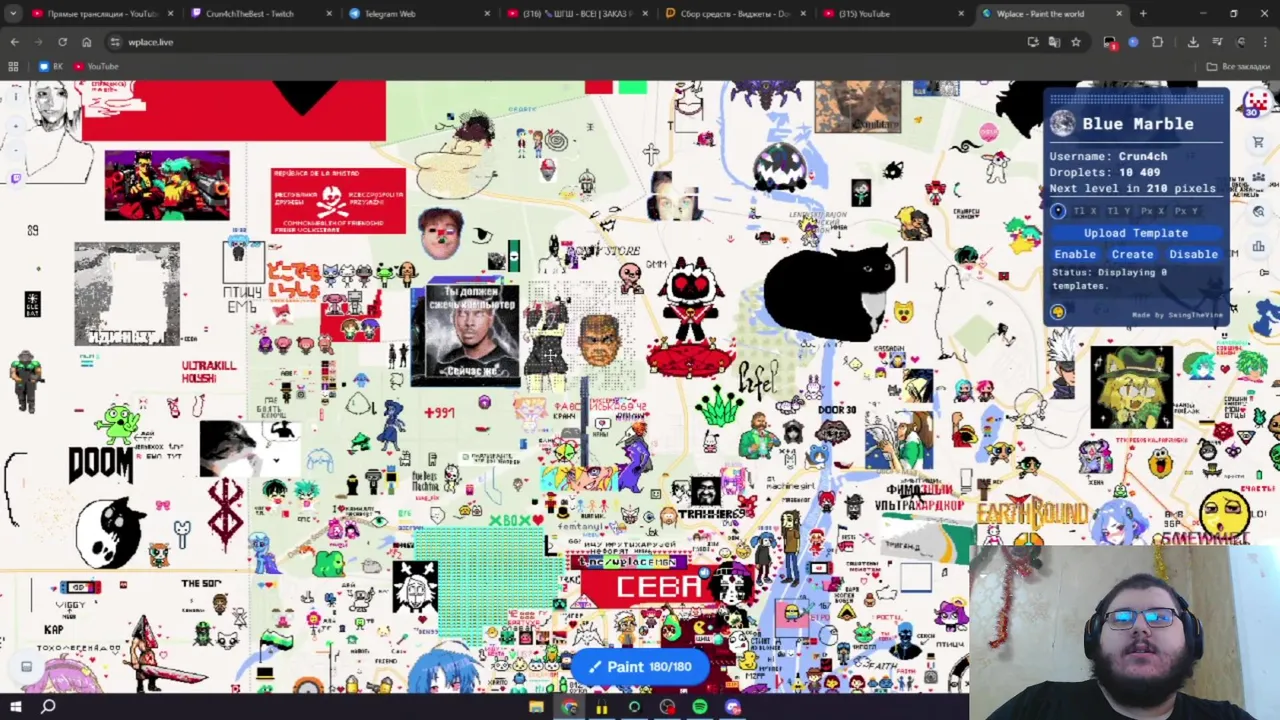Click the yin-yang cat pixel art
The image size is (1280, 720).
tap(109, 531)
